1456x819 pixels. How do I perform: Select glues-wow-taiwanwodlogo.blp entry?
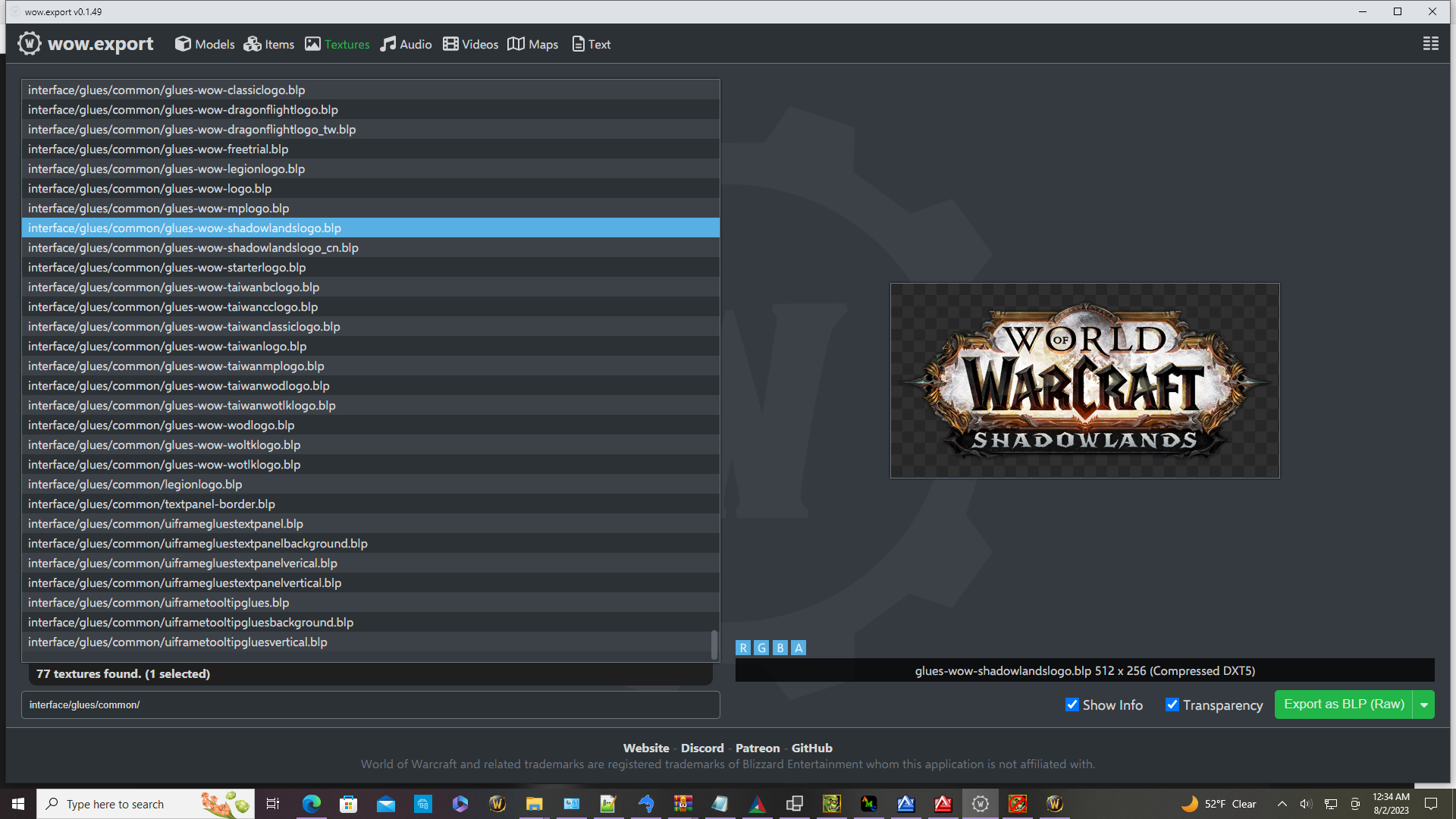pos(371,385)
